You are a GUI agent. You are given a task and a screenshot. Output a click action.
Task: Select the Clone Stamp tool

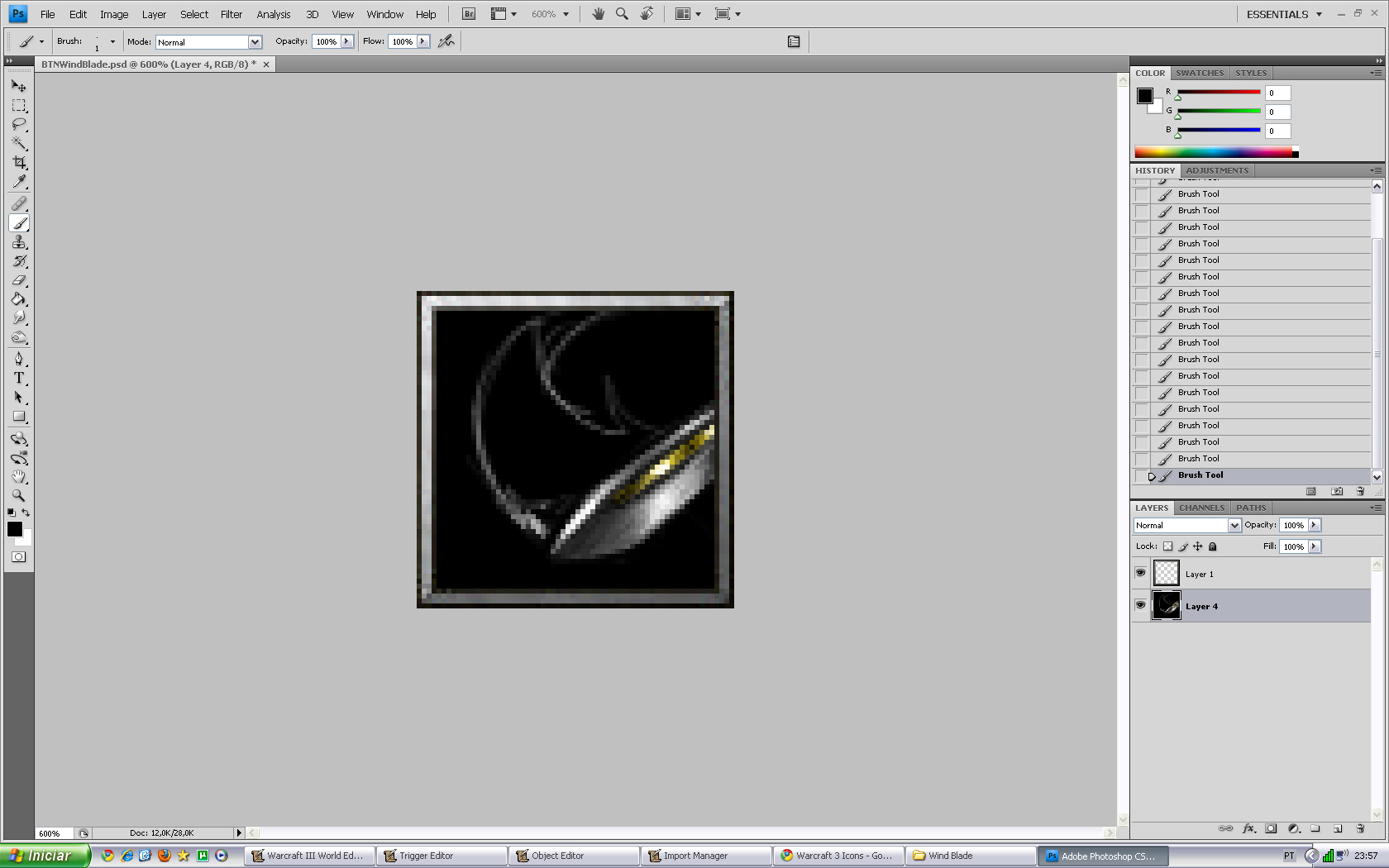[x=19, y=242]
